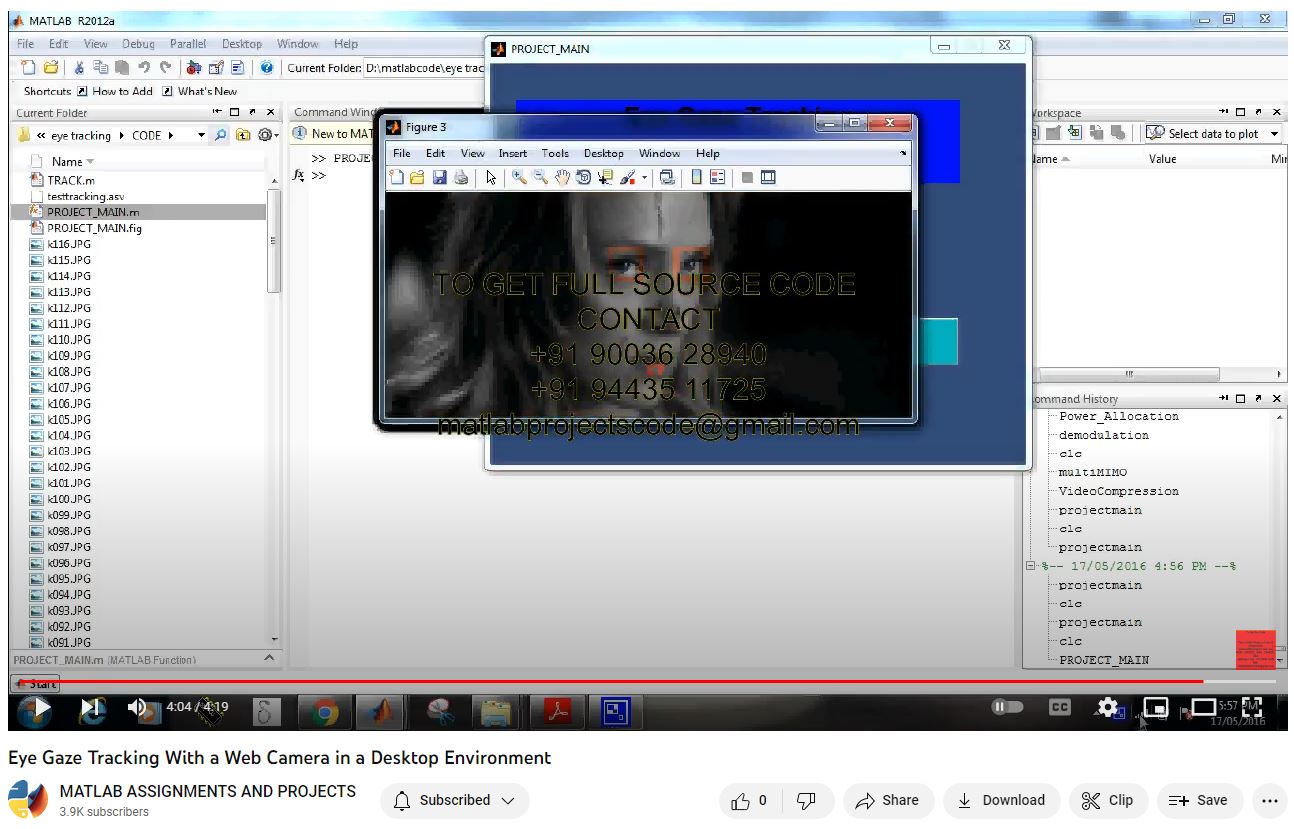Click New Figure icon in Figure 3 toolbar
The image size is (1294, 829).
397,178
